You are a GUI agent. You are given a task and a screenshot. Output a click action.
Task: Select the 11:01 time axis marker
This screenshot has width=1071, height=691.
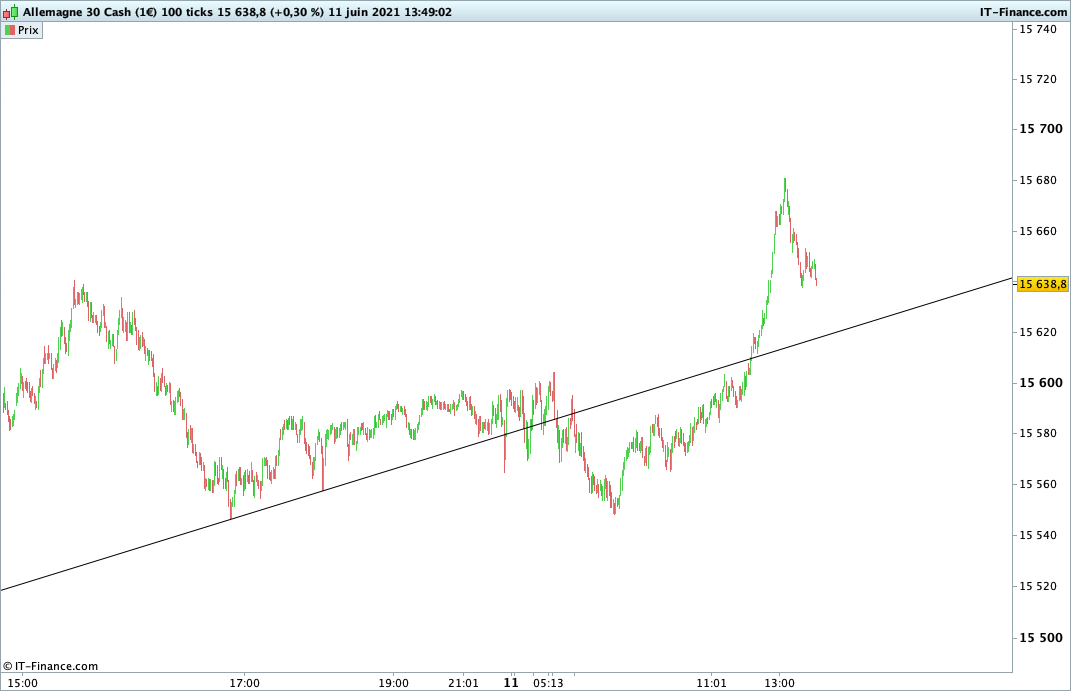pyautogui.click(x=711, y=683)
